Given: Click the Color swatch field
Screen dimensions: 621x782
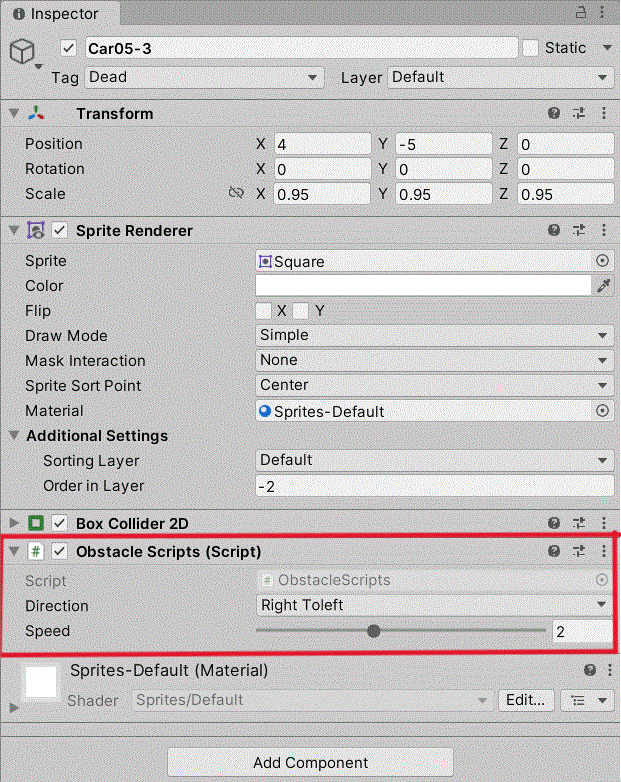Looking at the screenshot, I should tap(423, 286).
